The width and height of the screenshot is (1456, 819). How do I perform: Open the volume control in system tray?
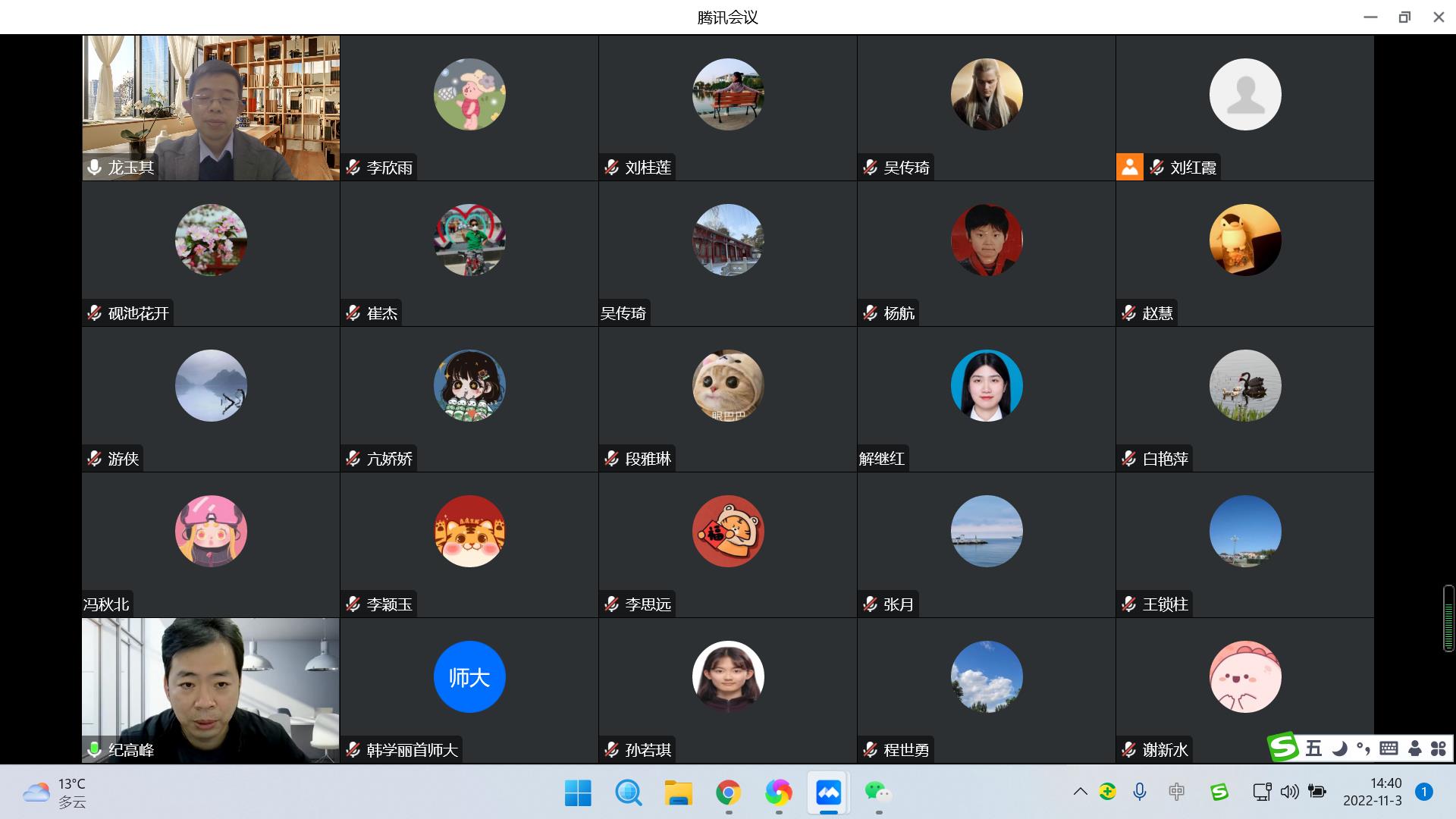click(1289, 792)
